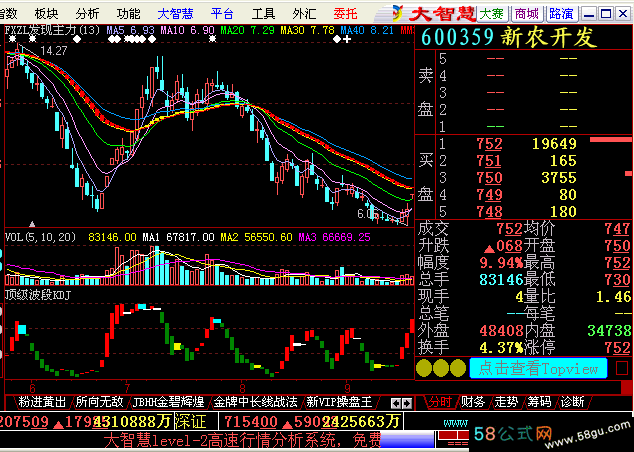Switch to the 新VIP操盘王 indicator tab
634x452 pixels.
point(339,402)
